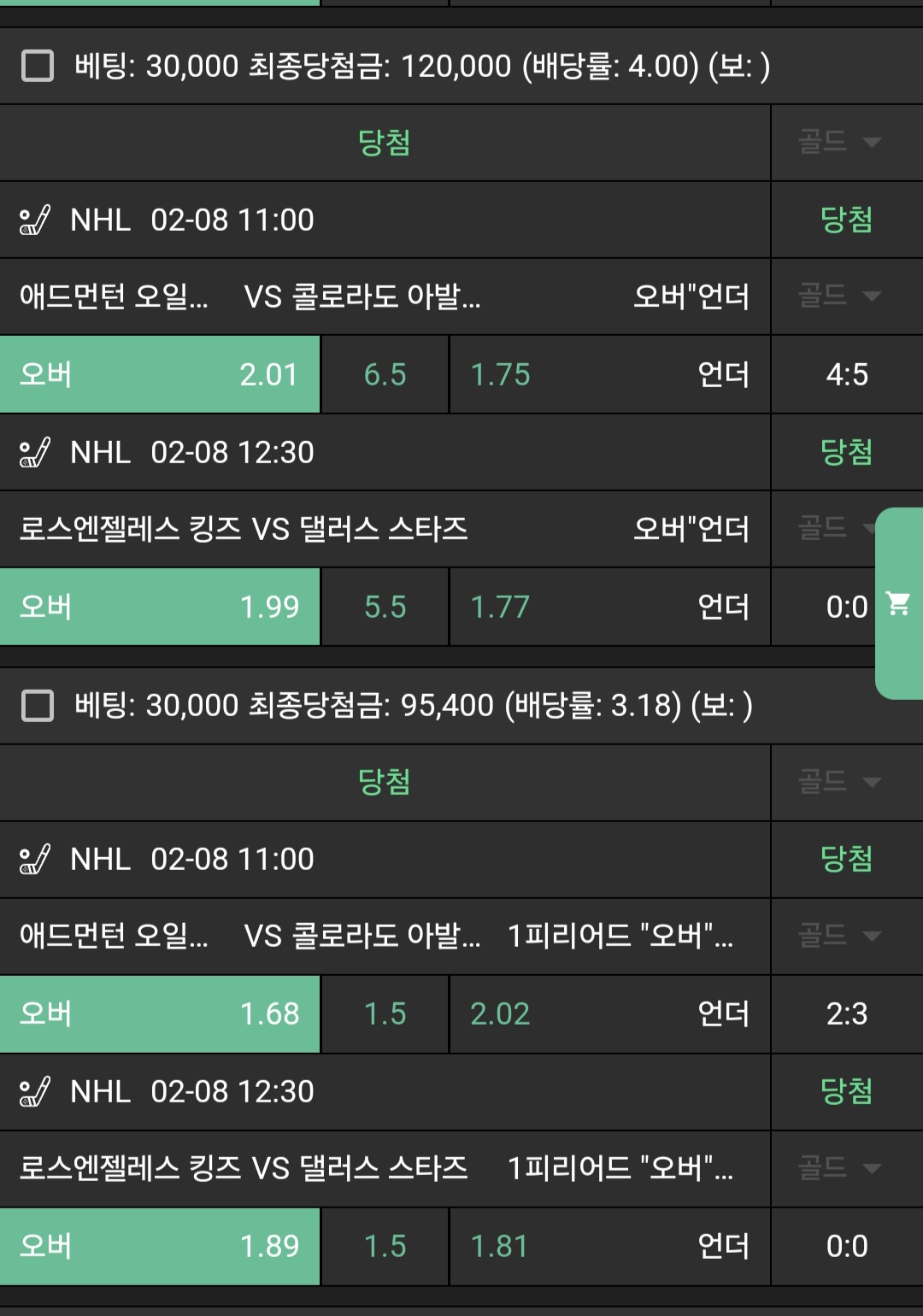This screenshot has height=1316, width=923.
Task: Open 골드 dropdown on Edmonton full-game 오버"언더 row
Action: (x=839, y=297)
